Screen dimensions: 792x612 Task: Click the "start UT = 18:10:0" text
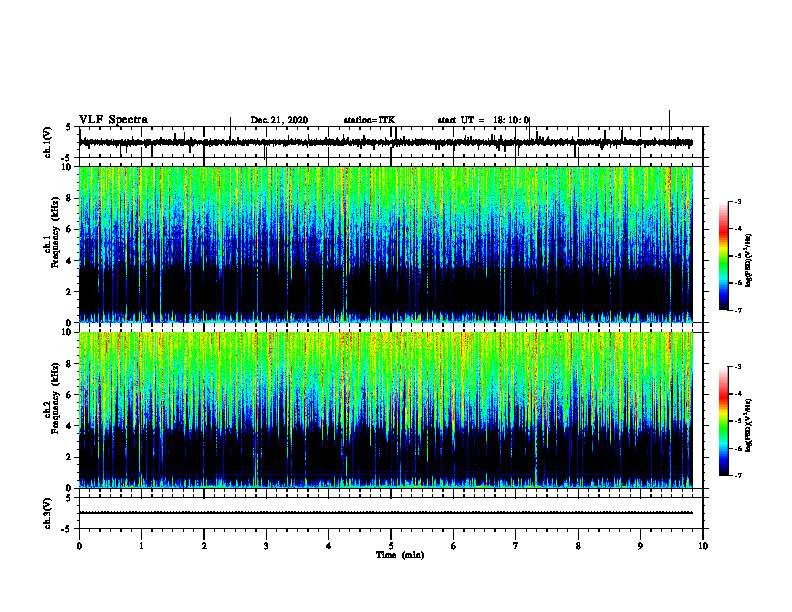[483, 120]
